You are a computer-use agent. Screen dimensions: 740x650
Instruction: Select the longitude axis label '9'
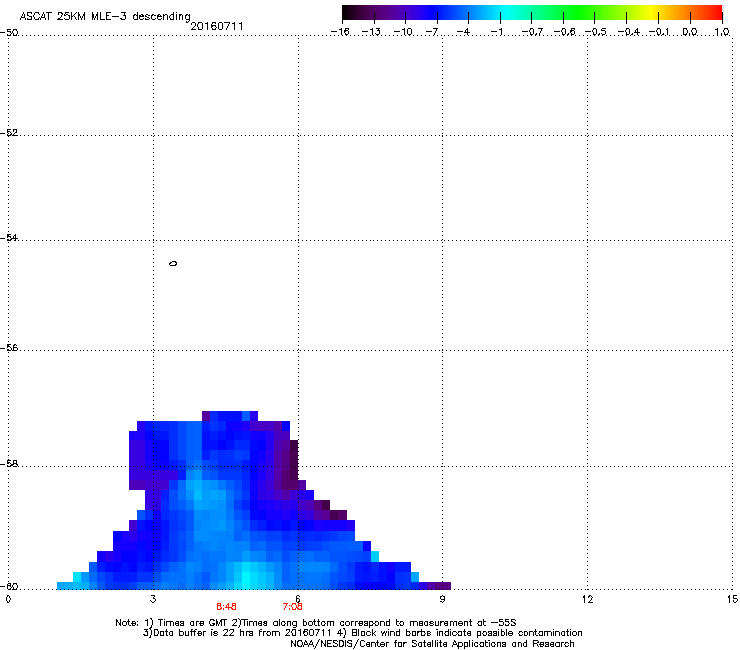(x=442, y=599)
